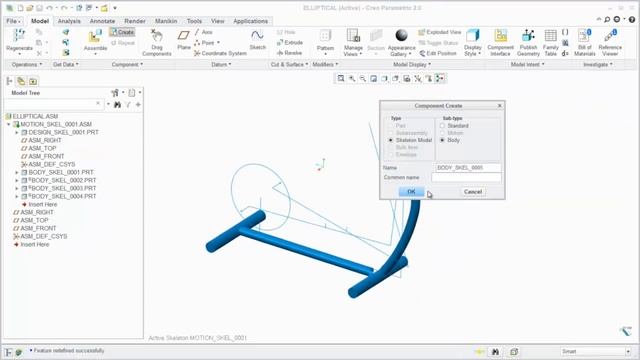
Task: Open the Operations group dropdown
Action: (x=27, y=64)
